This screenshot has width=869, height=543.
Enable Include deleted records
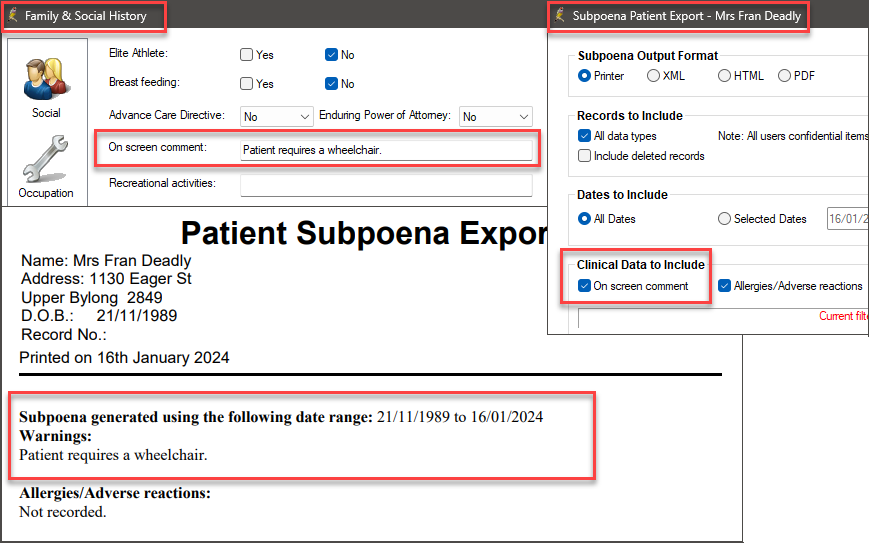pos(584,156)
